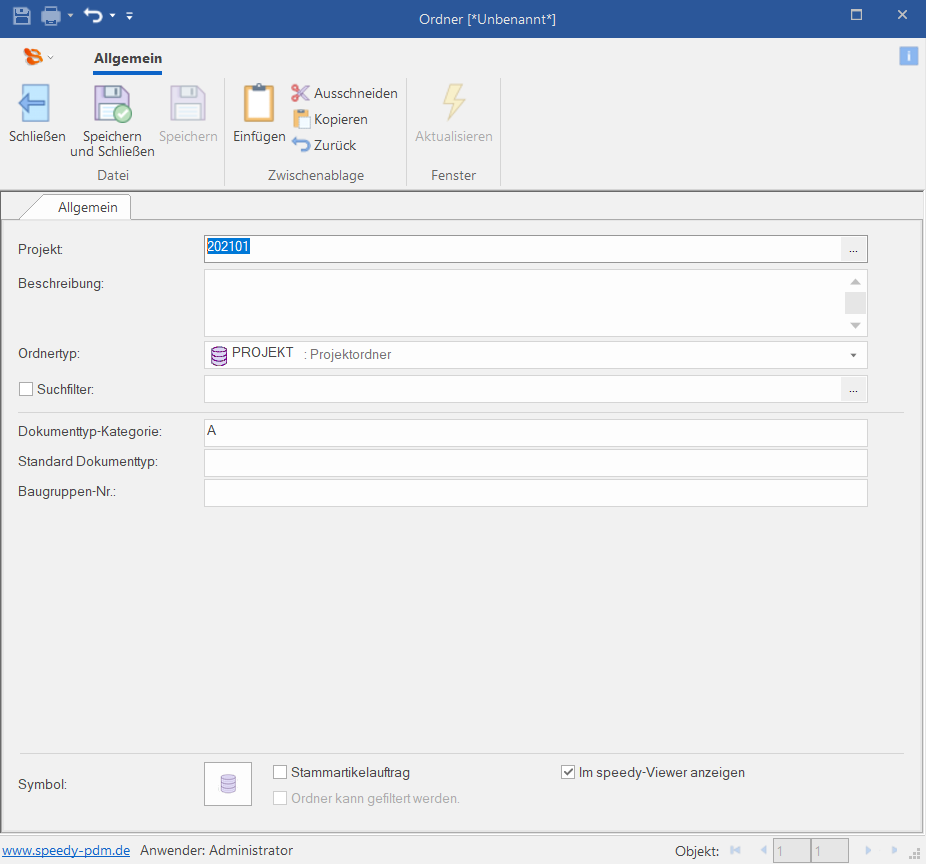Open the Ordnertyp dropdown list
The image size is (926, 864).
pyautogui.click(x=853, y=355)
